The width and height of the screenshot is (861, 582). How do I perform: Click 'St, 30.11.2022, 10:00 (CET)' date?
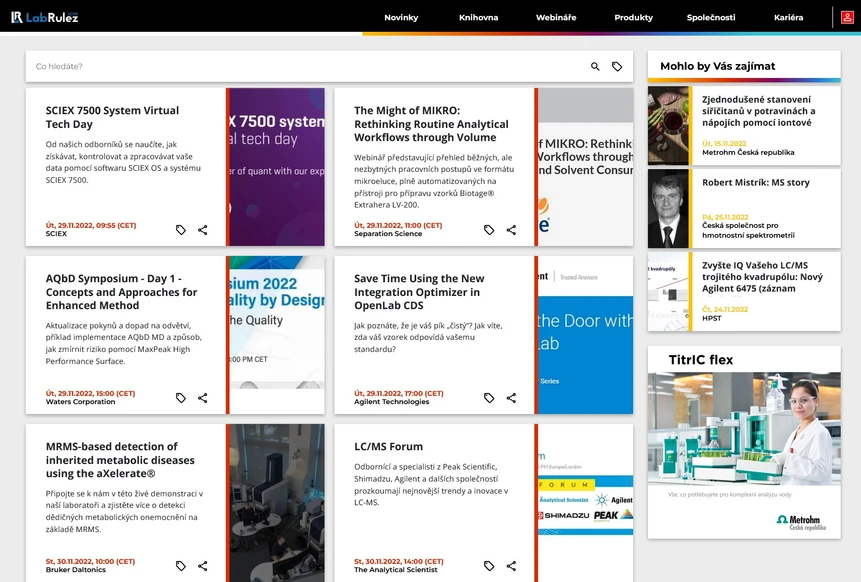click(x=90, y=561)
